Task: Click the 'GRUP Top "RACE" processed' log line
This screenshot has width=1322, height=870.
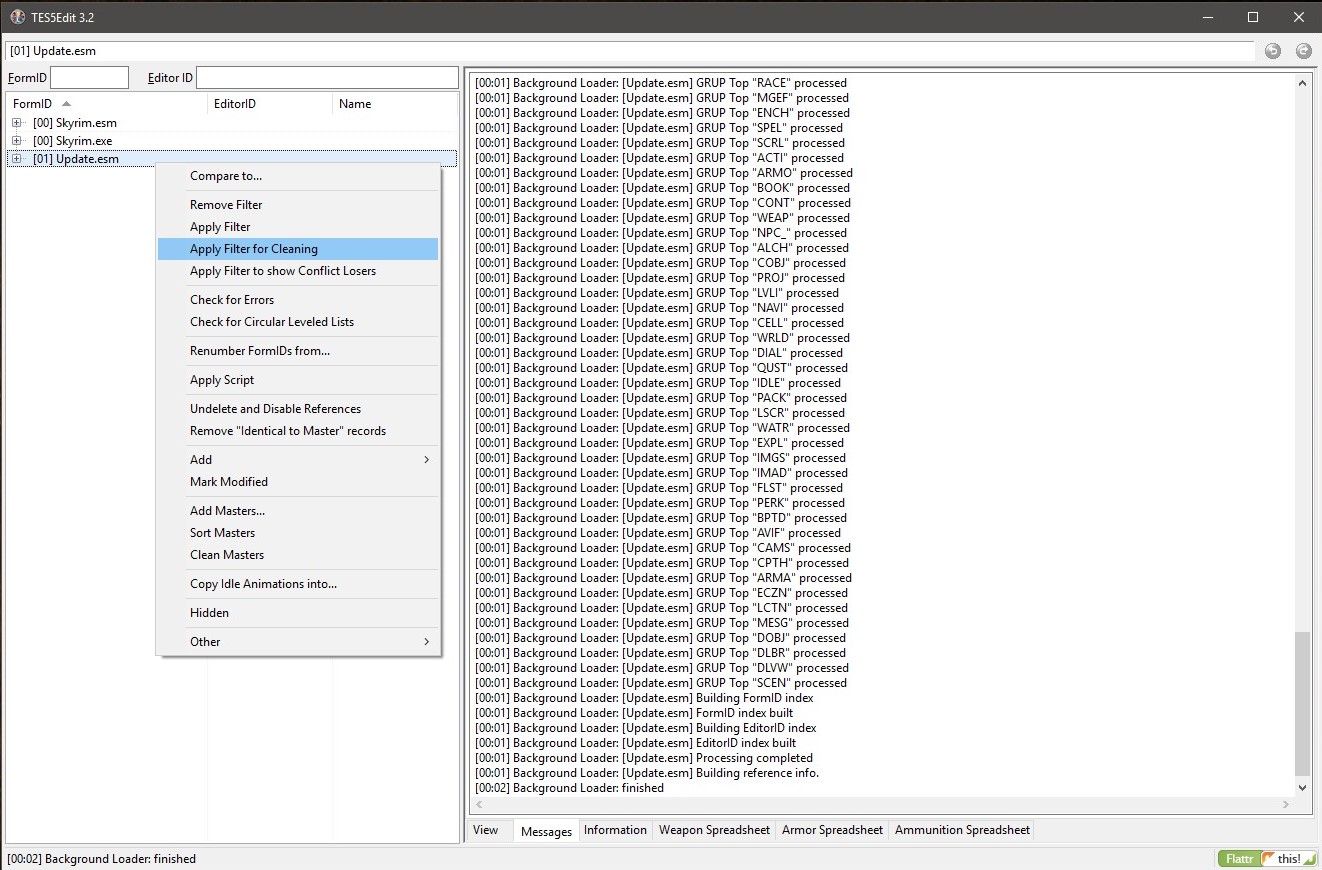Action: 661,83
